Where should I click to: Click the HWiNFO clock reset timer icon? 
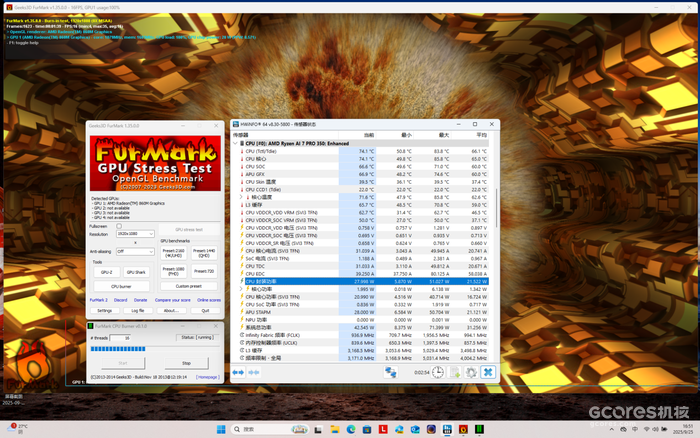(438, 372)
